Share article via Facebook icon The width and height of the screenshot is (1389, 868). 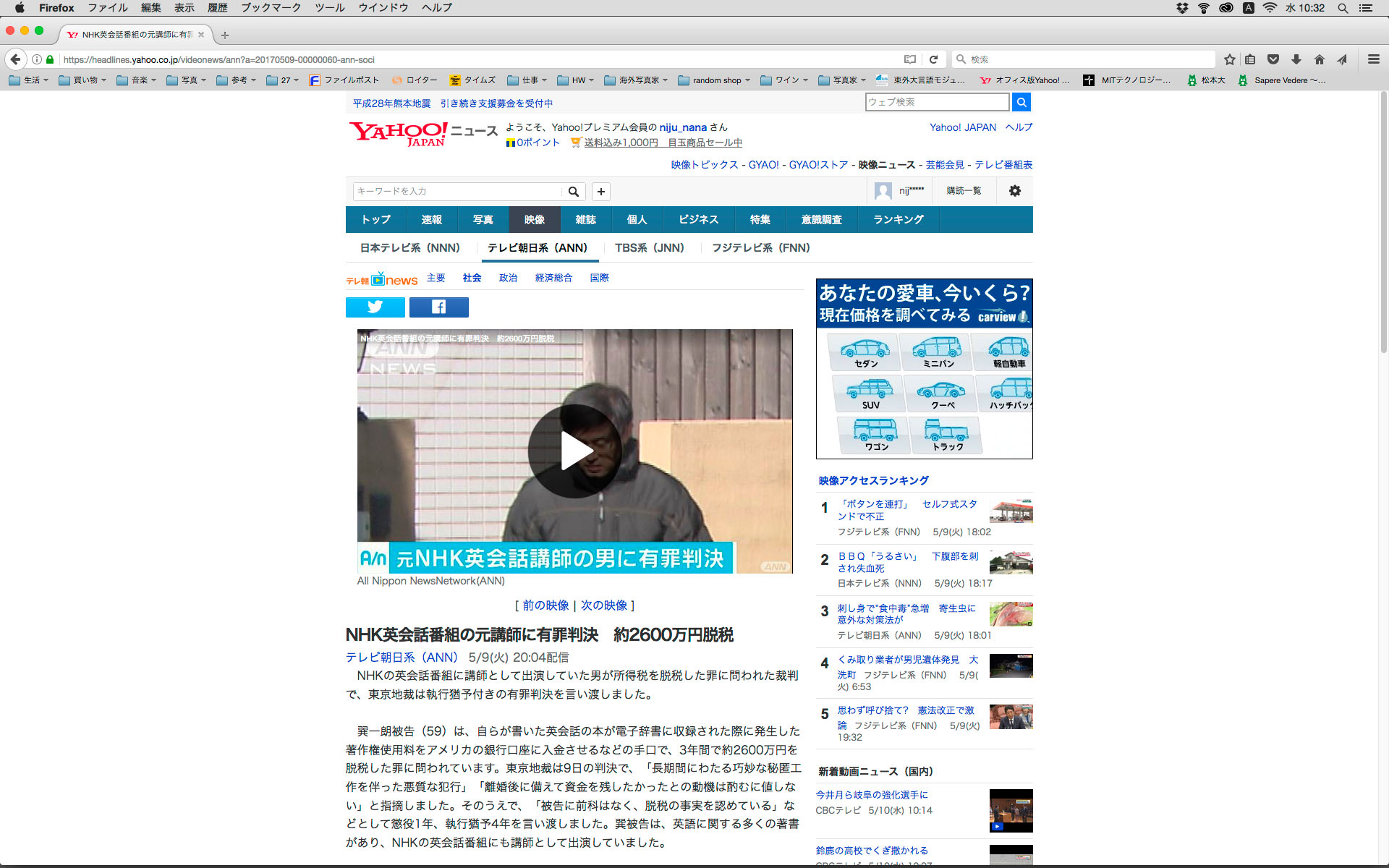click(438, 307)
